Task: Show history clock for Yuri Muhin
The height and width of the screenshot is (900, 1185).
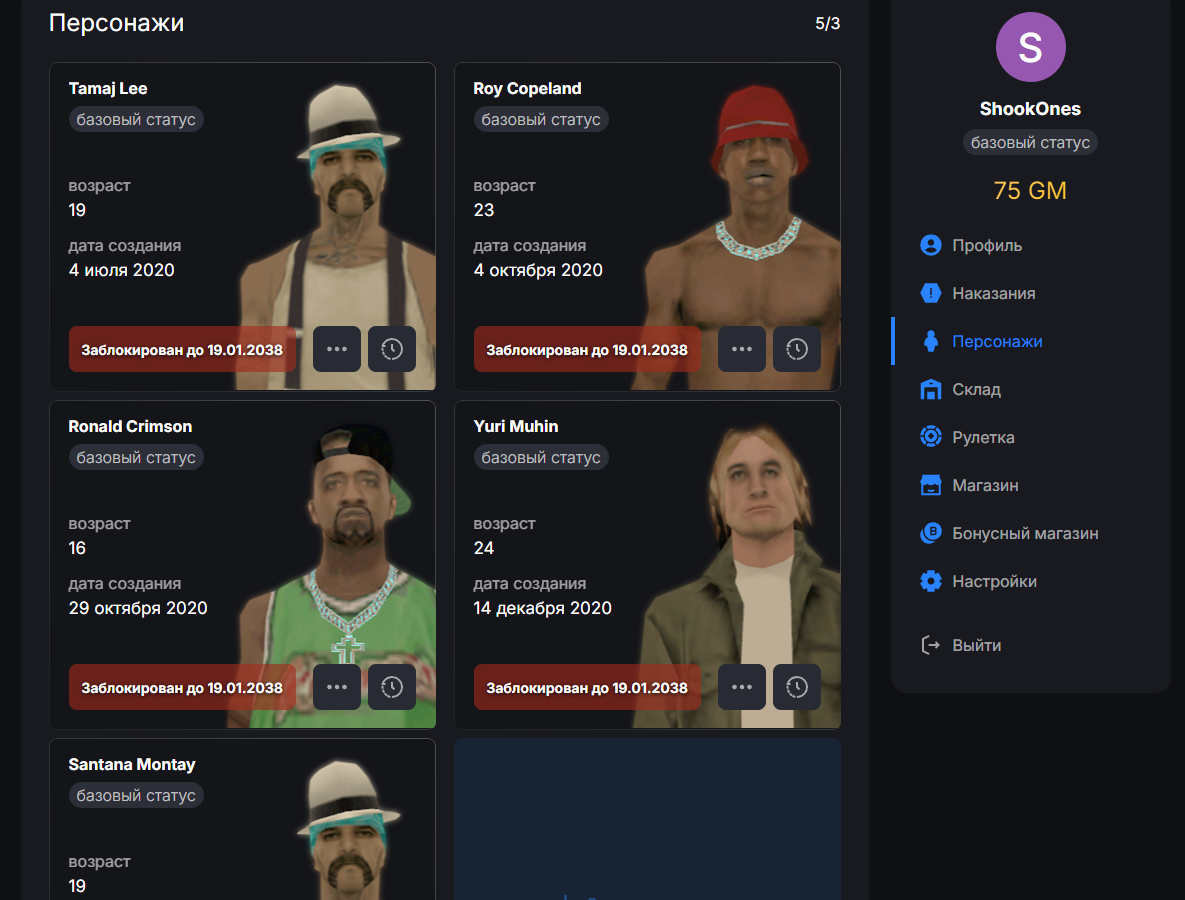Action: 797,687
